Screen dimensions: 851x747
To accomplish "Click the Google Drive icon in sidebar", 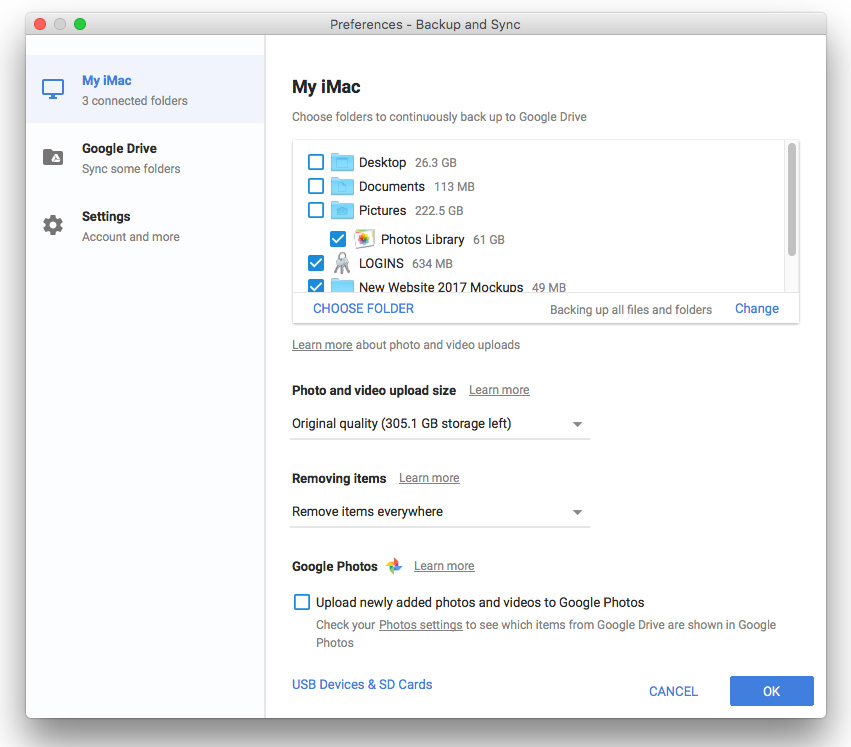I will click(52, 155).
